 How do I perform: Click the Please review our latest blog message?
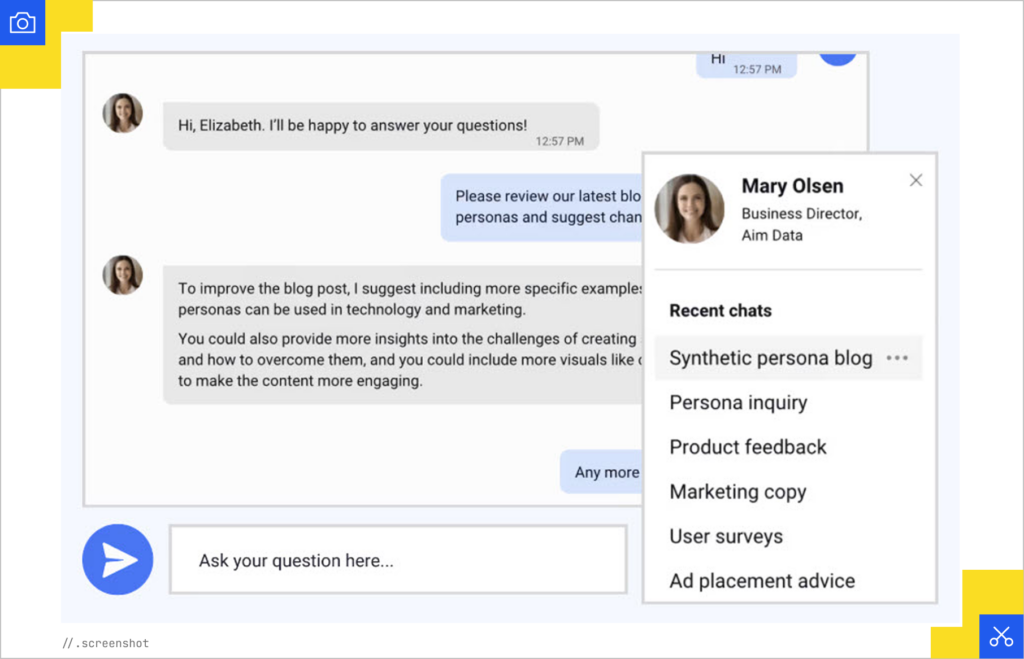[x=542, y=207]
